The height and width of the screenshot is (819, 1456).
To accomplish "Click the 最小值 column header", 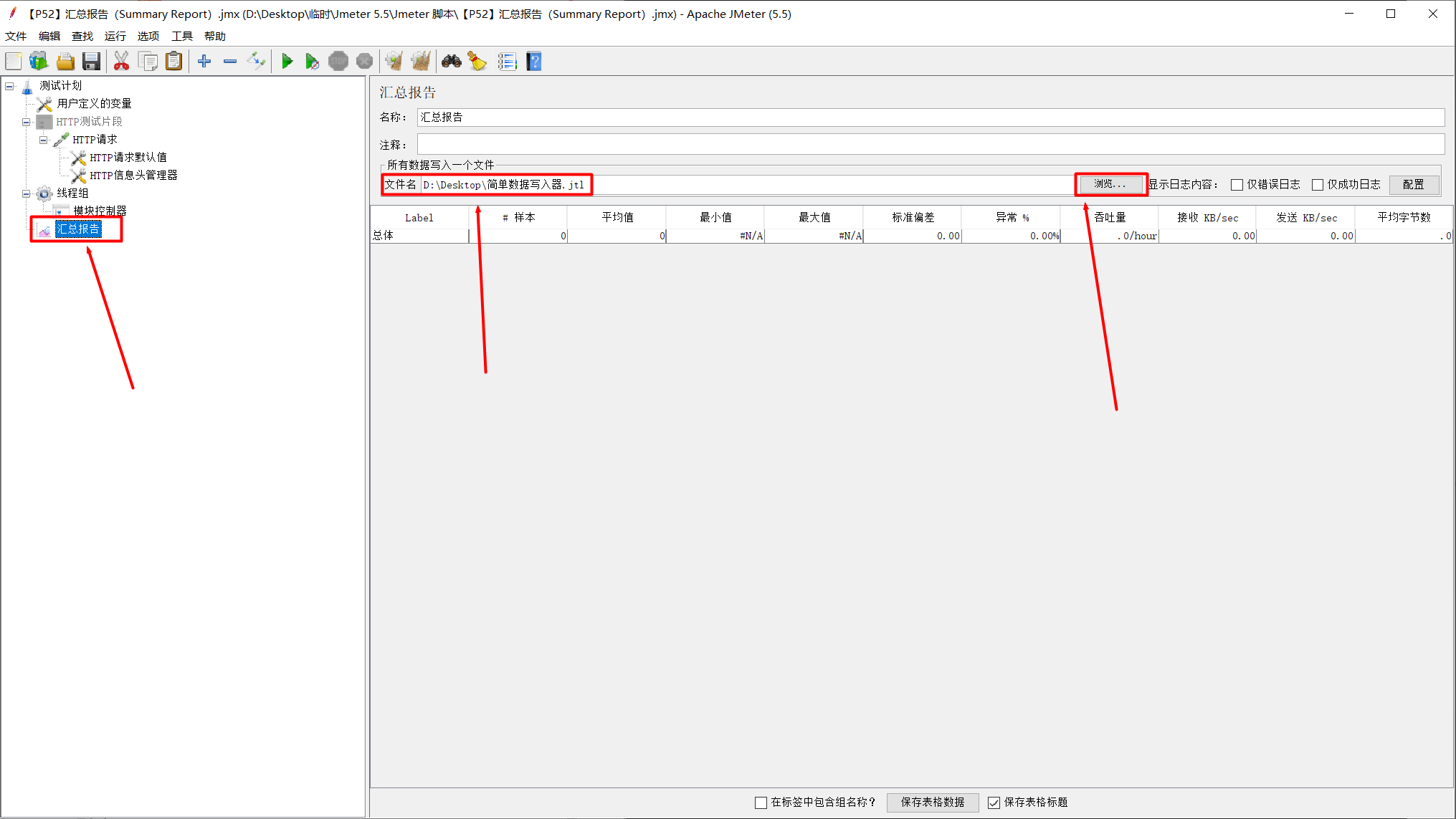I will (x=715, y=217).
